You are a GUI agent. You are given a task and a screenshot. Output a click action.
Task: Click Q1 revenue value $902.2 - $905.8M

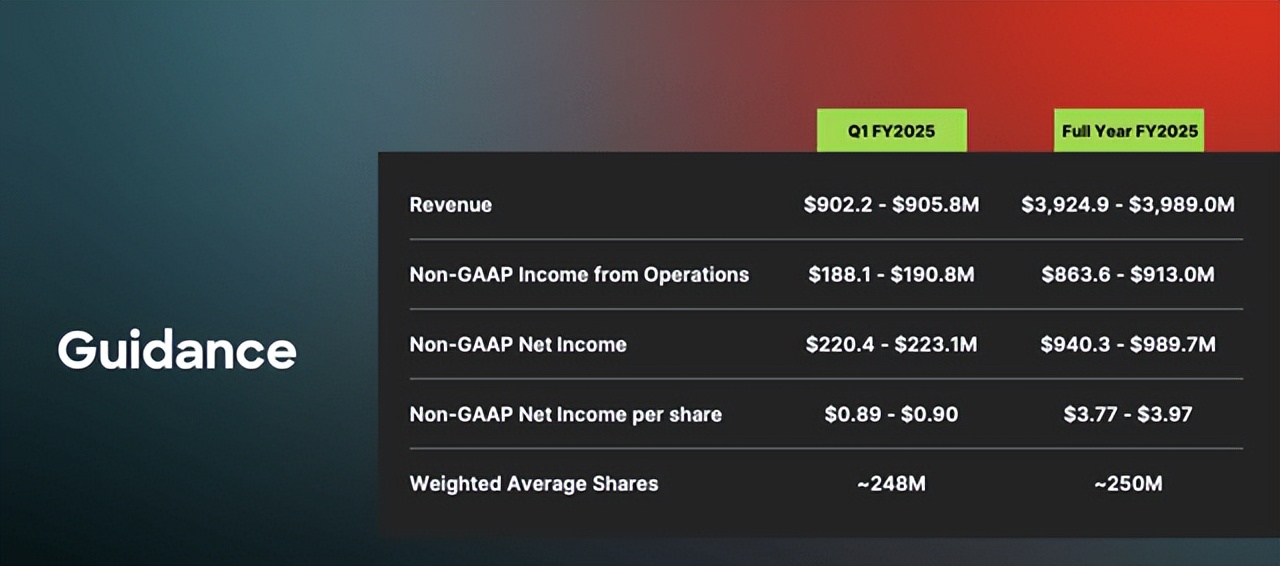tap(891, 205)
